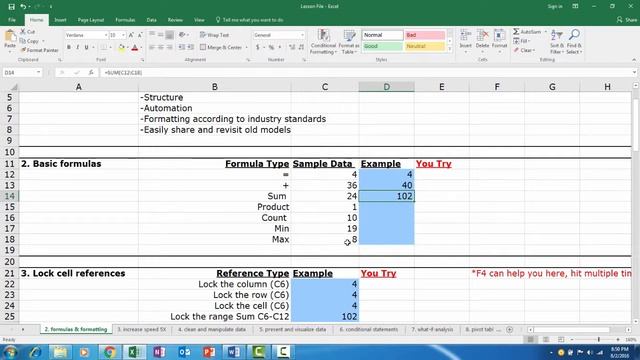Select cell D13 showing 40

[387, 185]
